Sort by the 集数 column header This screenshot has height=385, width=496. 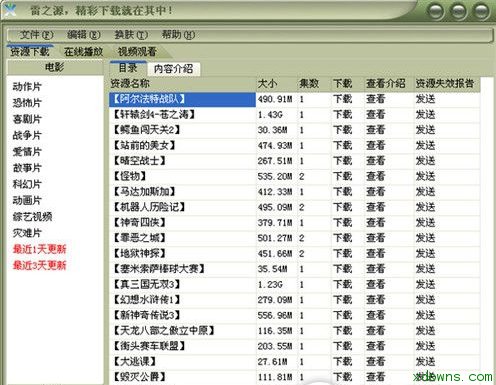(314, 83)
